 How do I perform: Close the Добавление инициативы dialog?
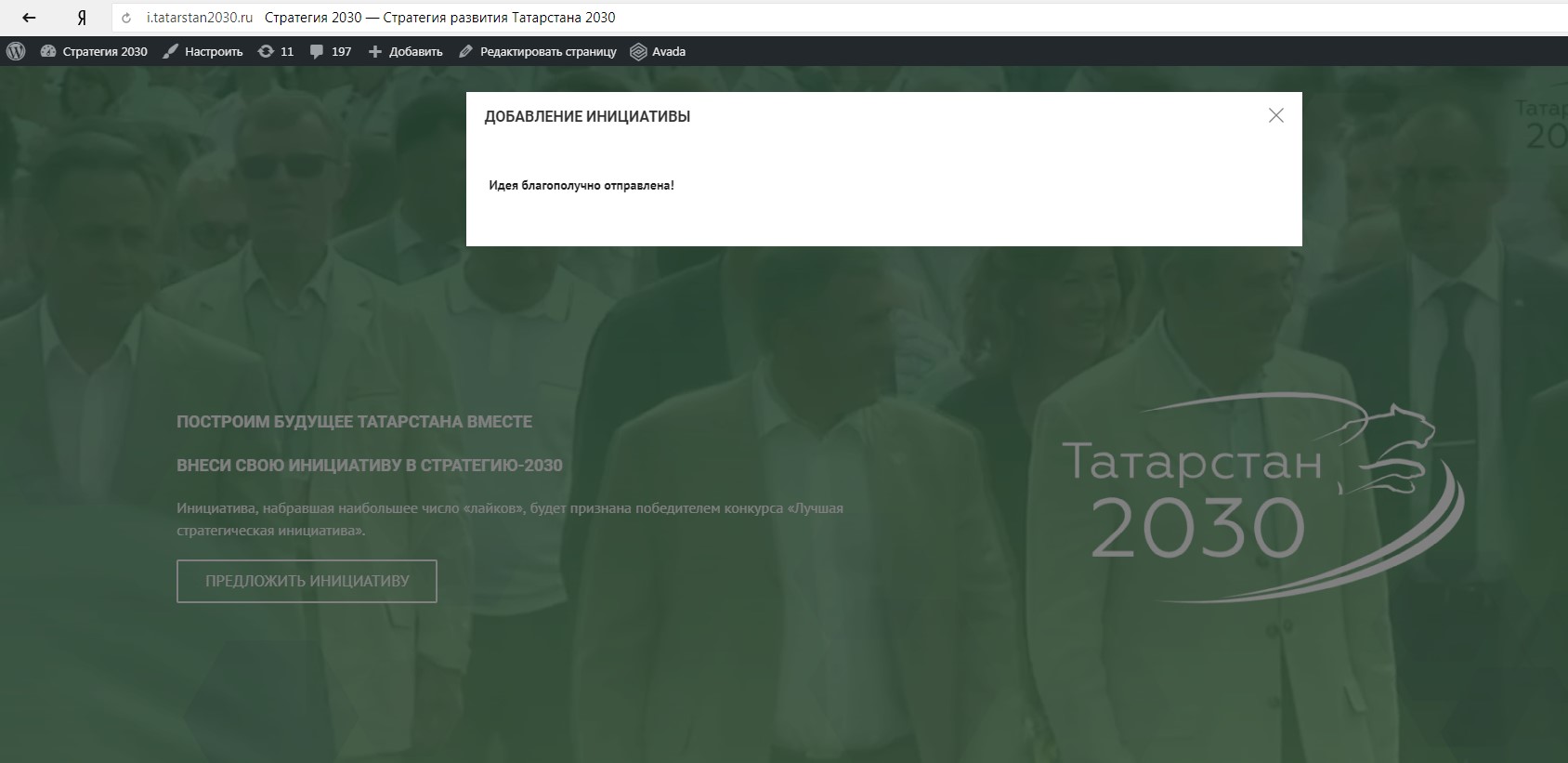(1276, 115)
